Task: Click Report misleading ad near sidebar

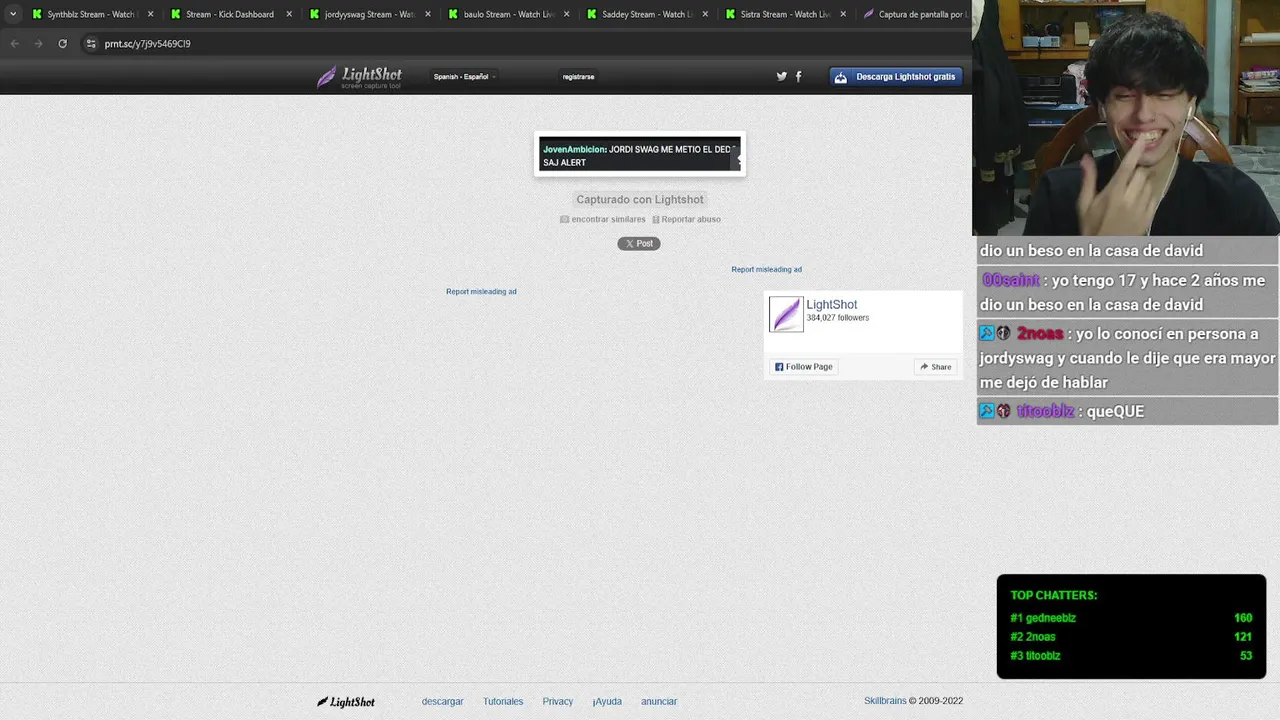Action: click(766, 269)
